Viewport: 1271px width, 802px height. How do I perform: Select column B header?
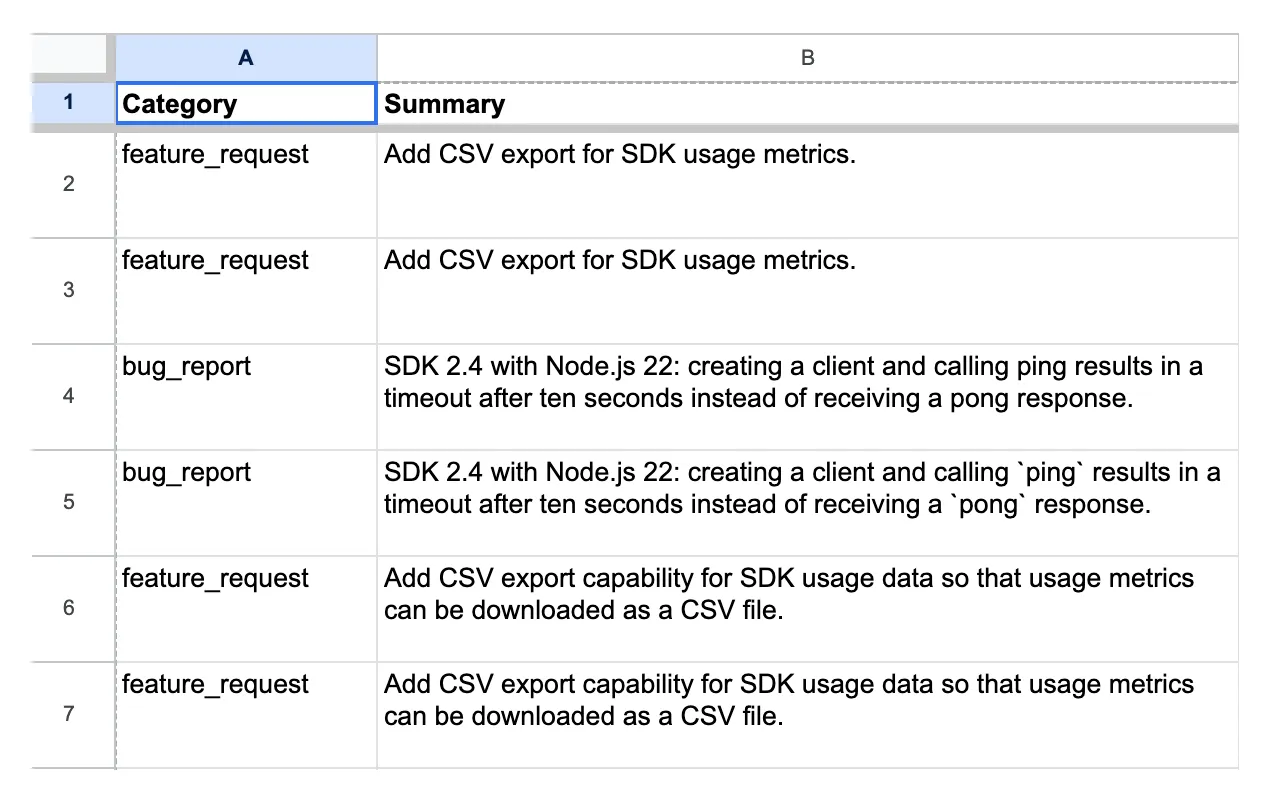(808, 58)
